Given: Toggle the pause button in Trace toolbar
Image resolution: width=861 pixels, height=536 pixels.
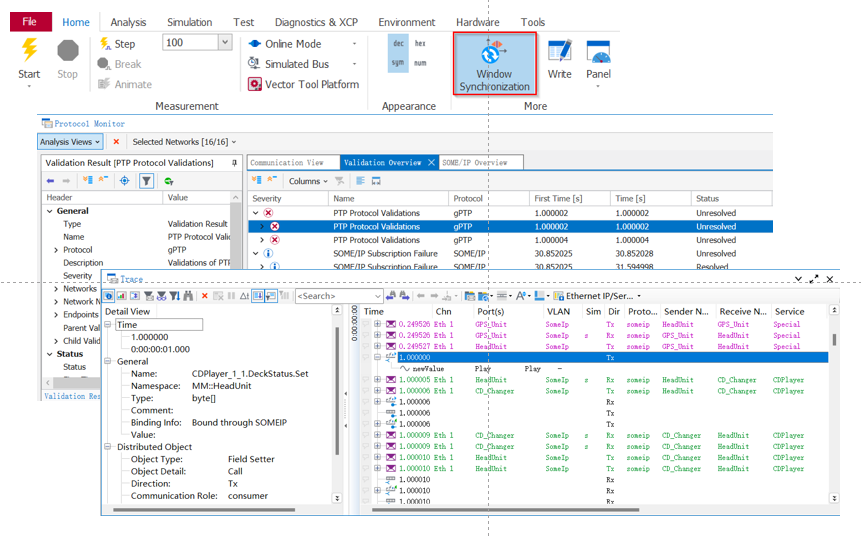Looking at the screenshot, I should (x=231, y=296).
